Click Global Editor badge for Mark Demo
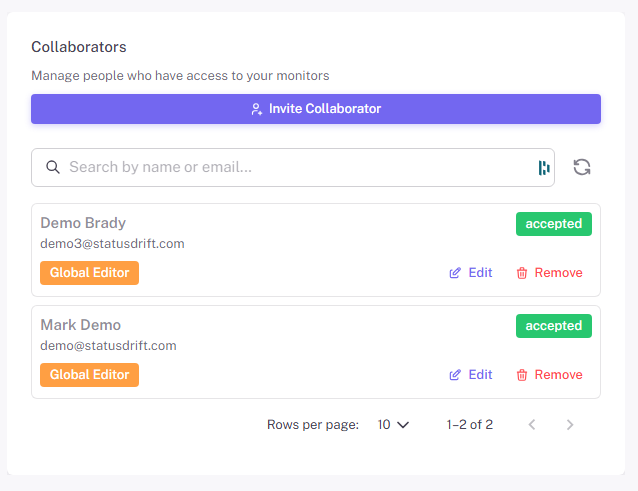This screenshot has height=491, width=638. pyautogui.click(x=89, y=375)
